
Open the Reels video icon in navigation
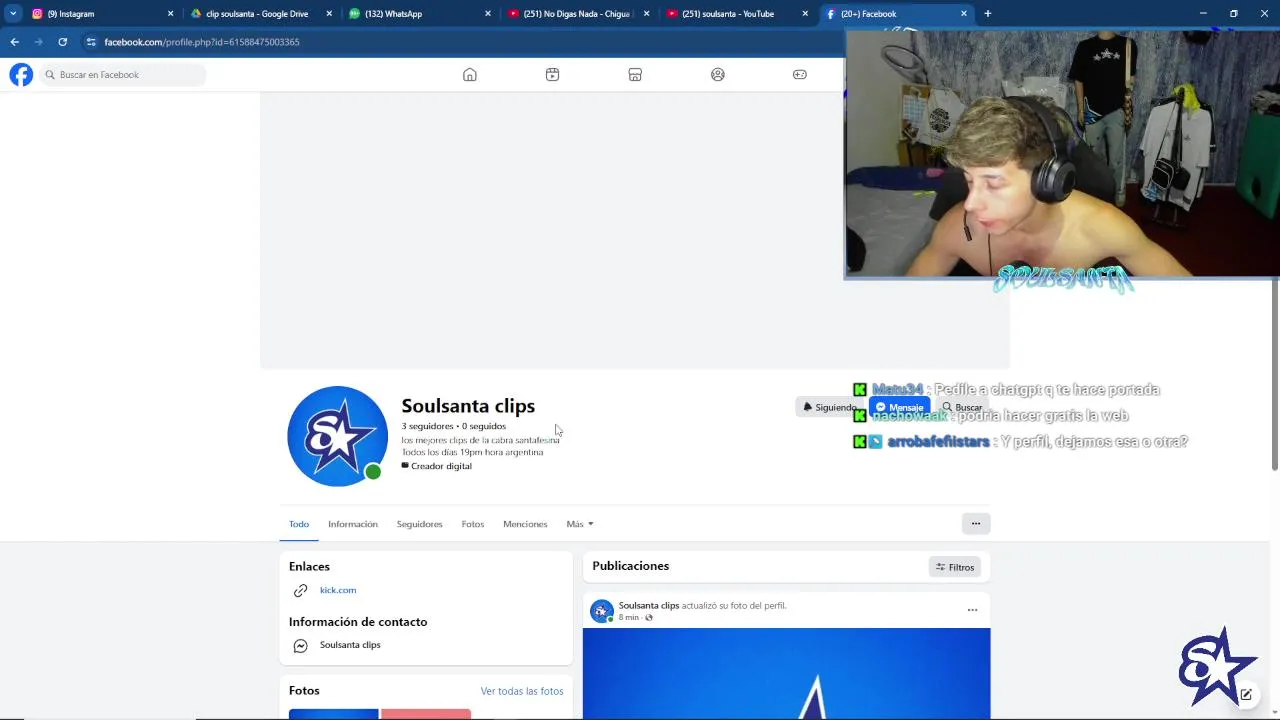(x=552, y=75)
